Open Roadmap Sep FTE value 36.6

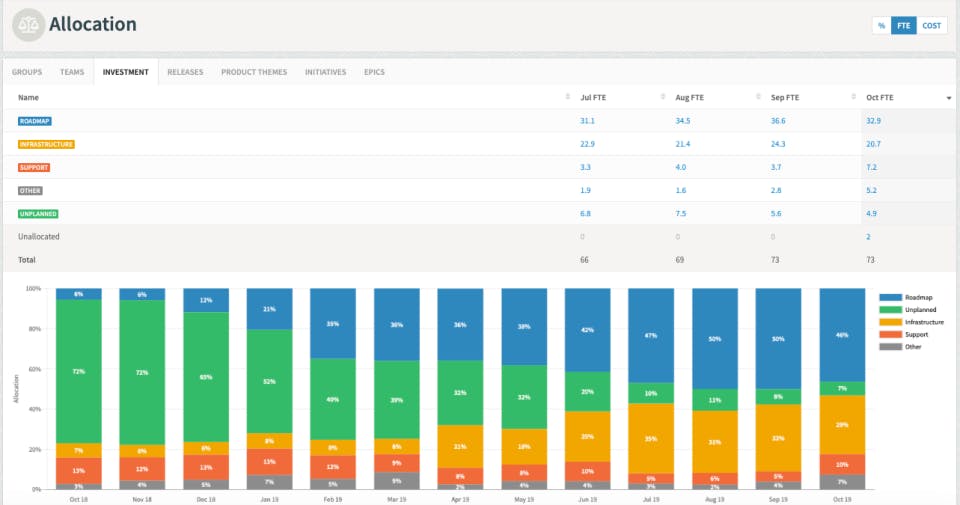pos(778,121)
